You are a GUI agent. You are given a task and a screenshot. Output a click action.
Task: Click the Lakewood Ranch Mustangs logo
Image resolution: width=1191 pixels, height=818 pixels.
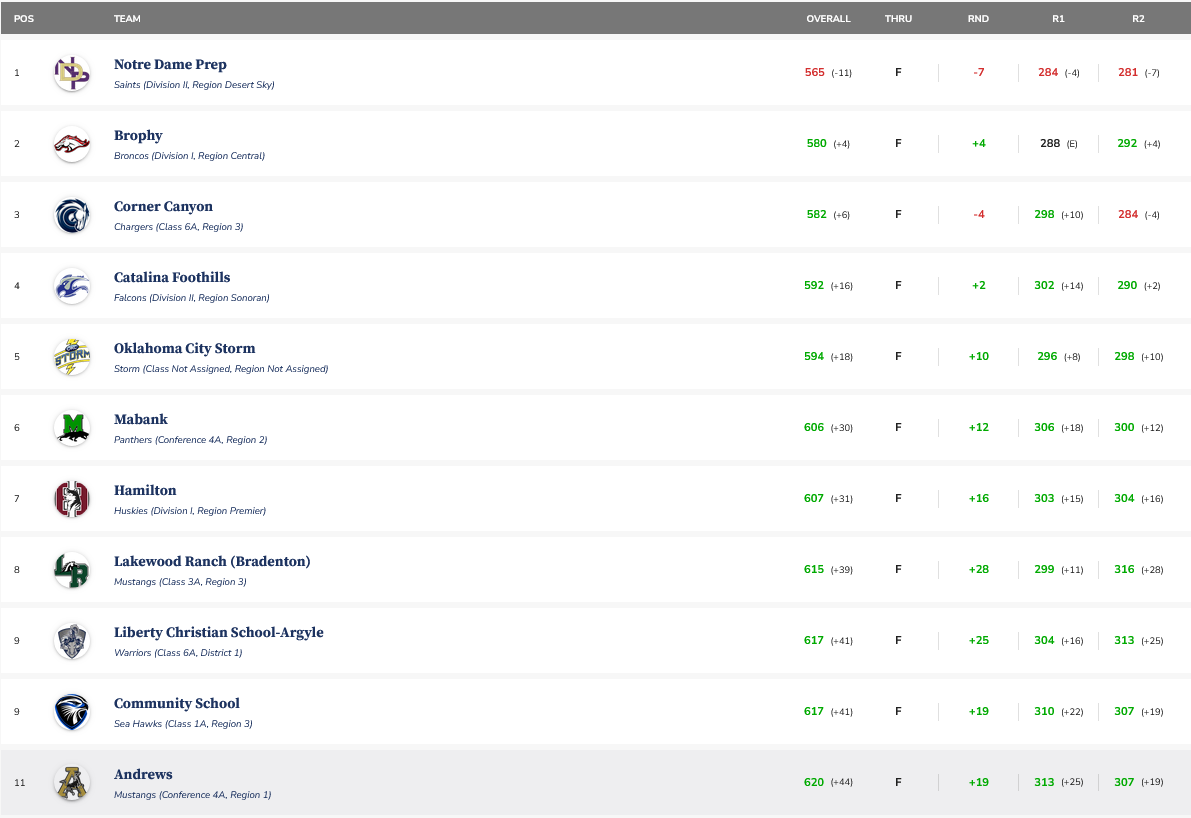(72, 570)
